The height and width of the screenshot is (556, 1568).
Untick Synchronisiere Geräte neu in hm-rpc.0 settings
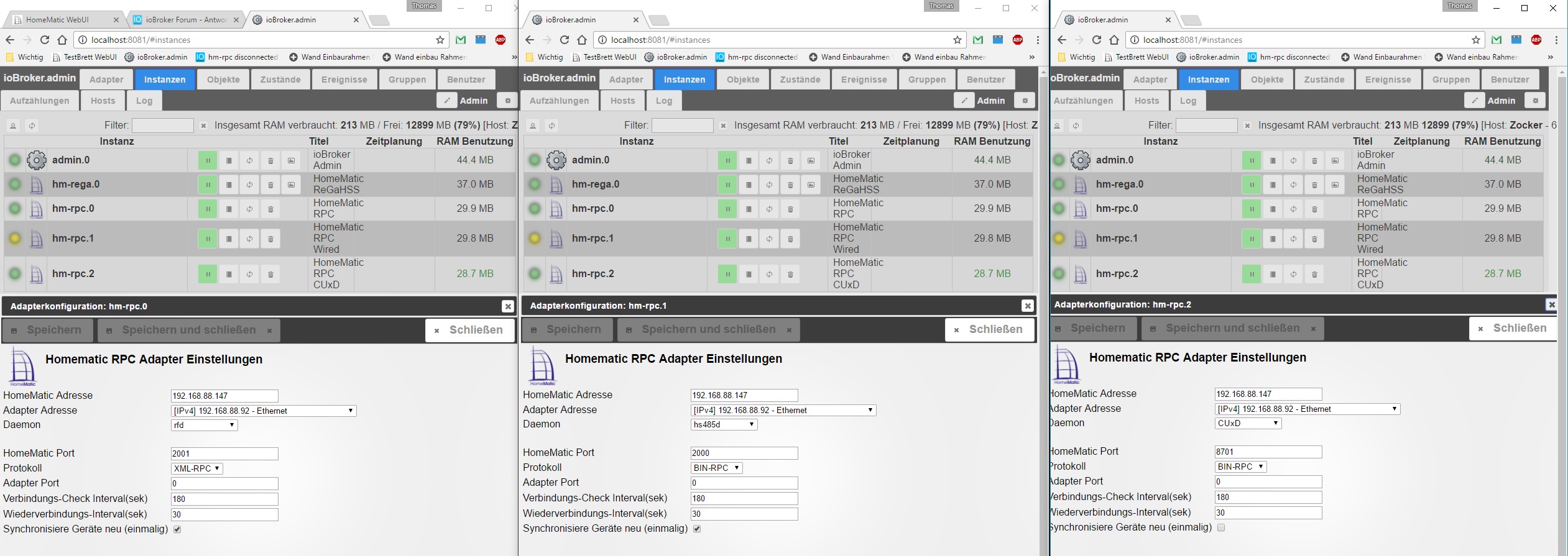pyautogui.click(x=177, y=529)
